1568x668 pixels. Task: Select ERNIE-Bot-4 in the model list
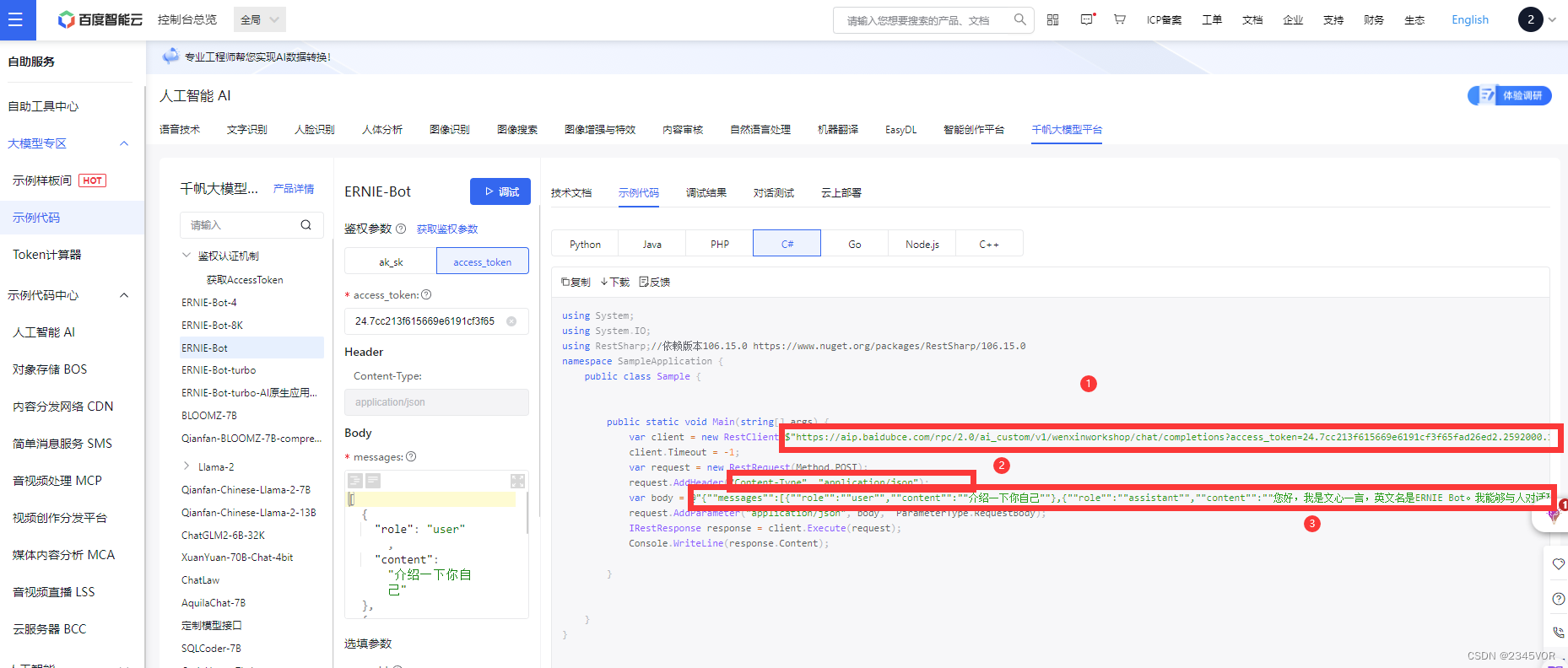[209, 302]
